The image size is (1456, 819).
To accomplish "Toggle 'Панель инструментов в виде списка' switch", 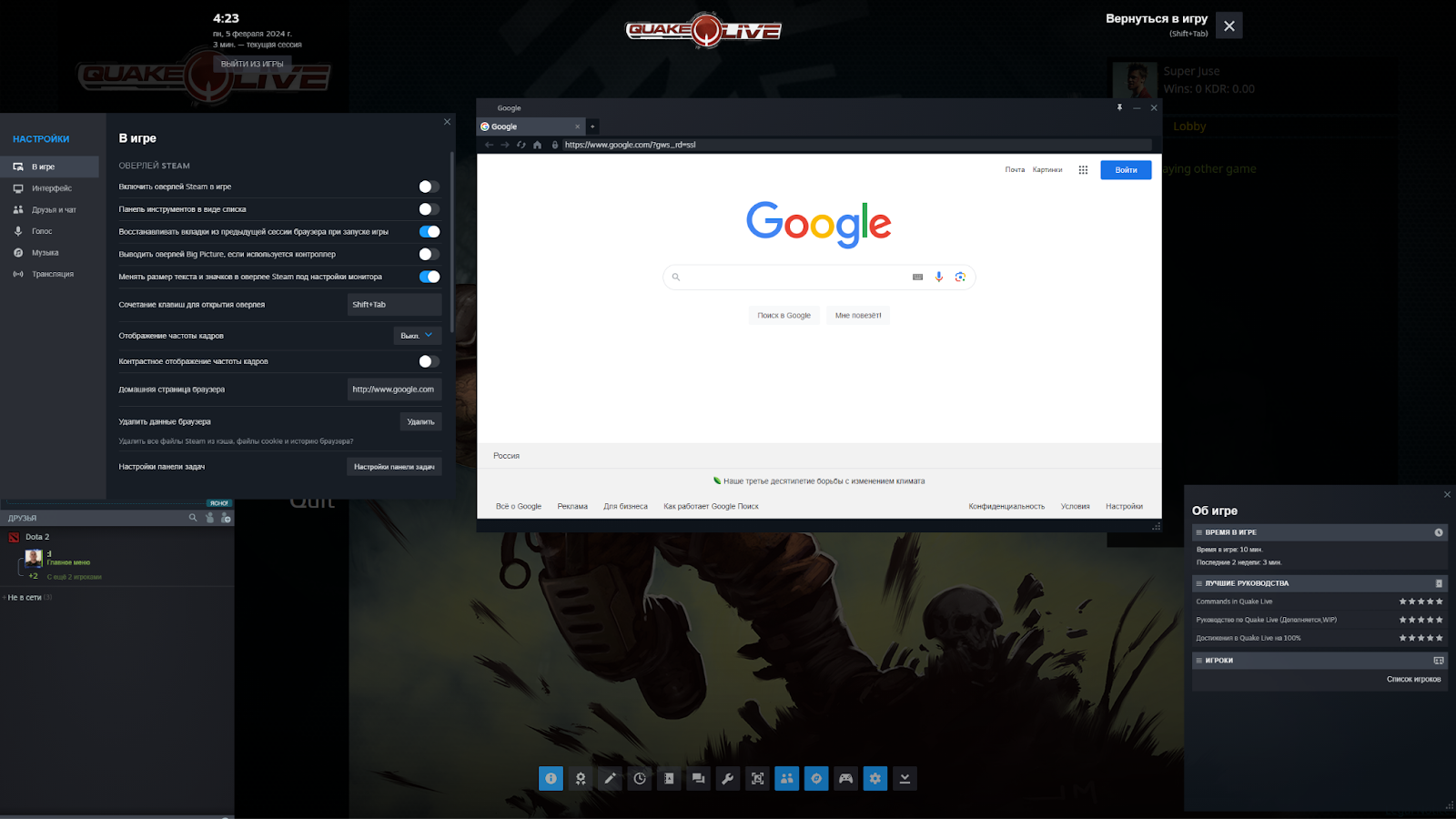I will tap(429, 209).
